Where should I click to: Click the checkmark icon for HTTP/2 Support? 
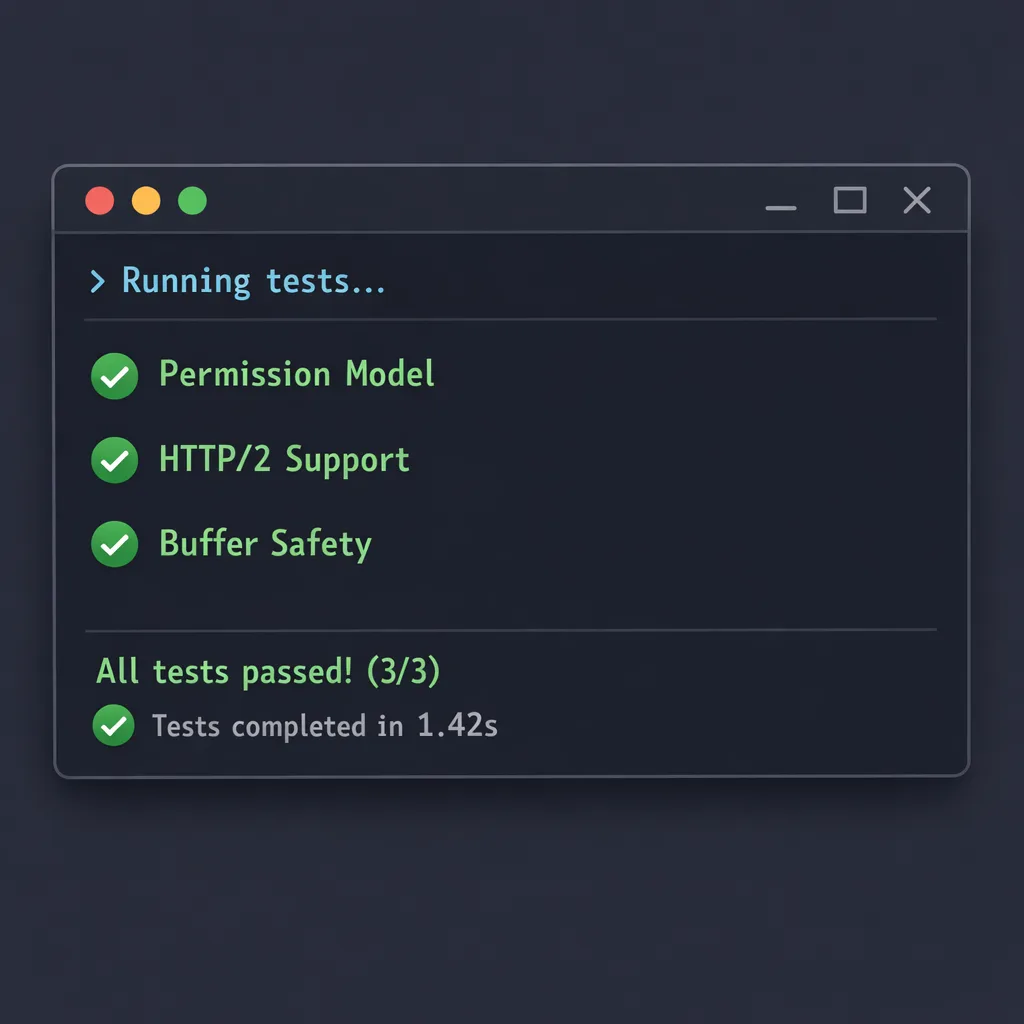click(113, 460)
